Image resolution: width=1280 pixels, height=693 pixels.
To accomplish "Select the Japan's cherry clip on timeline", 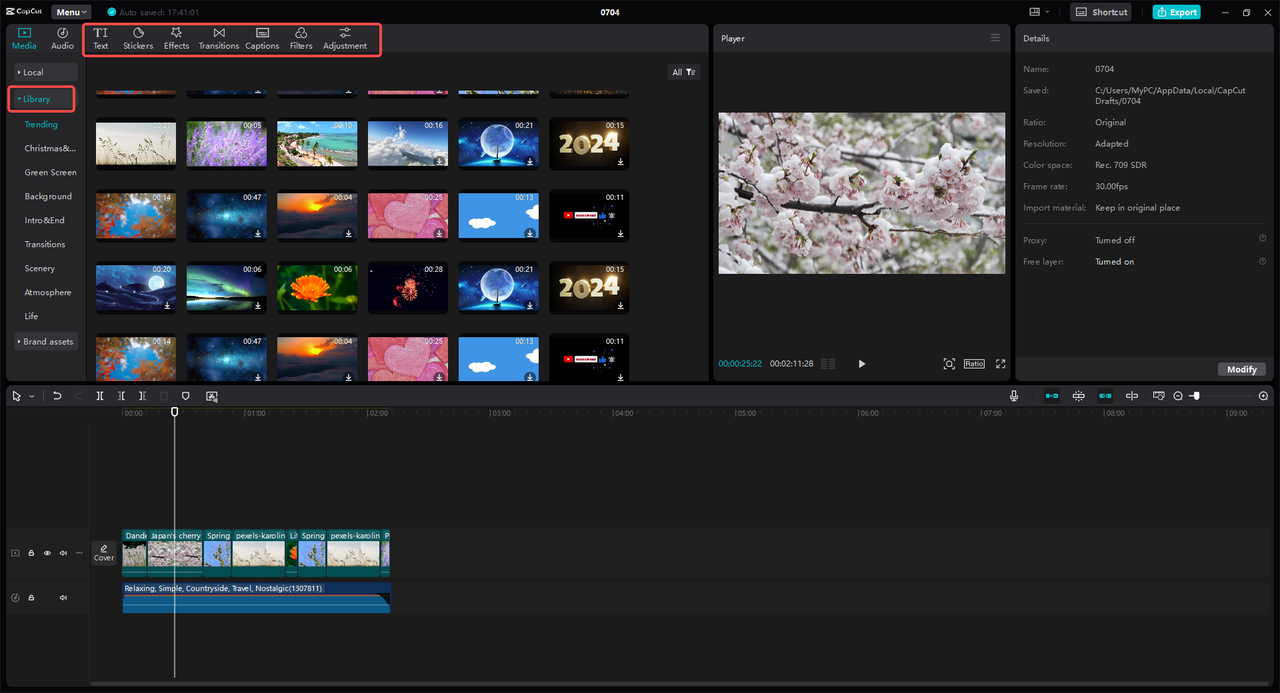I will point(175,553).
